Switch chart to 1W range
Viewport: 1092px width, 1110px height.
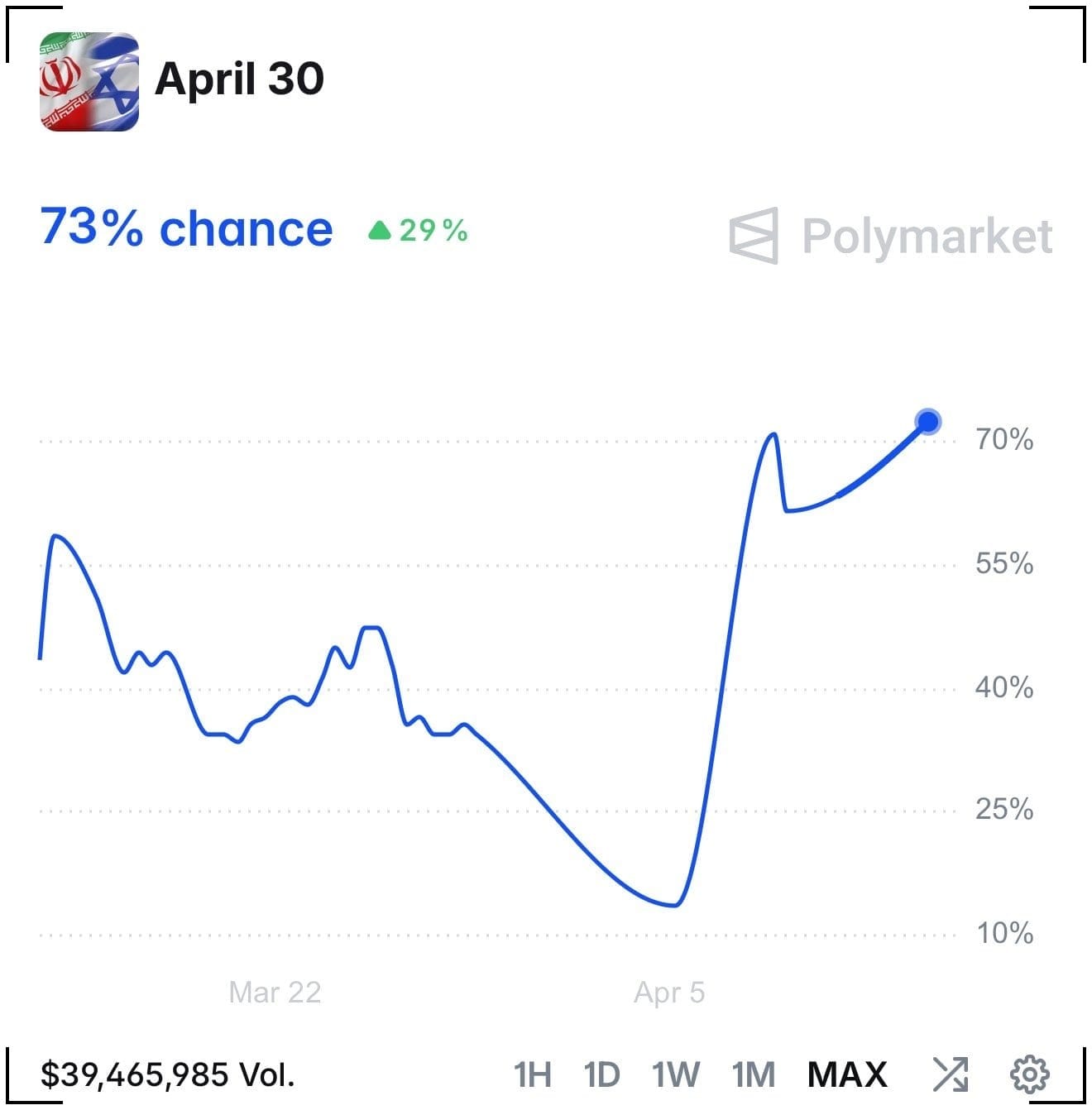[676, 1074]
